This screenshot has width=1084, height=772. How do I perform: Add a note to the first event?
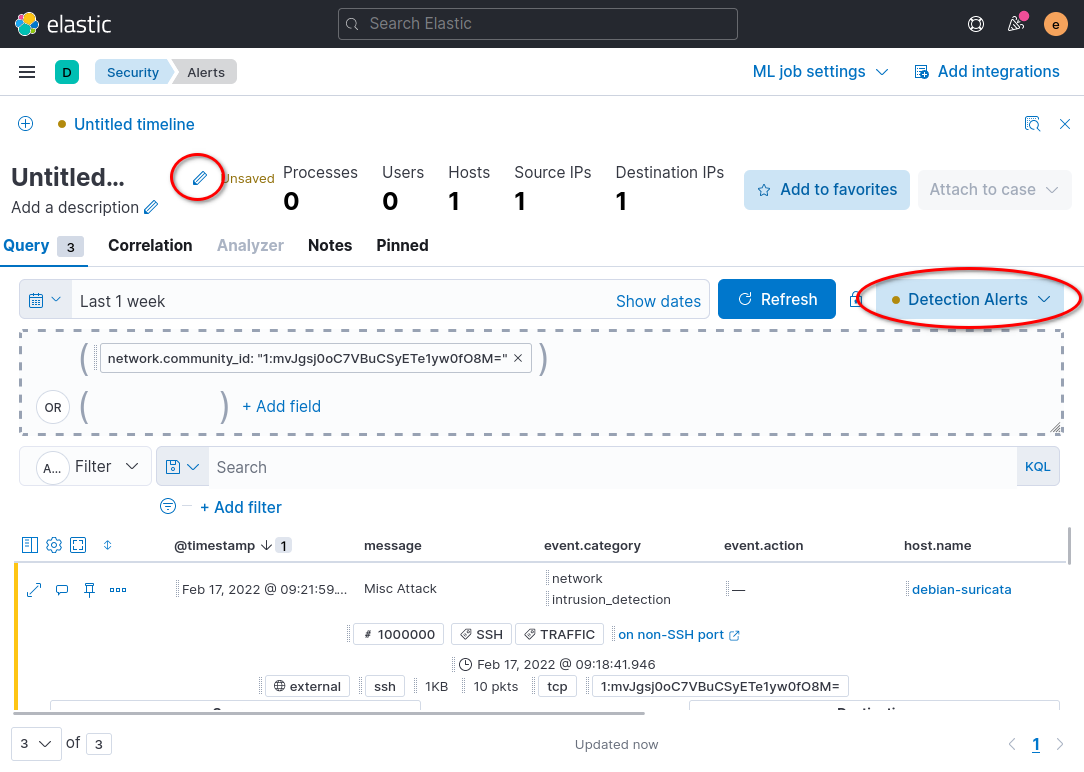(62, 590)
